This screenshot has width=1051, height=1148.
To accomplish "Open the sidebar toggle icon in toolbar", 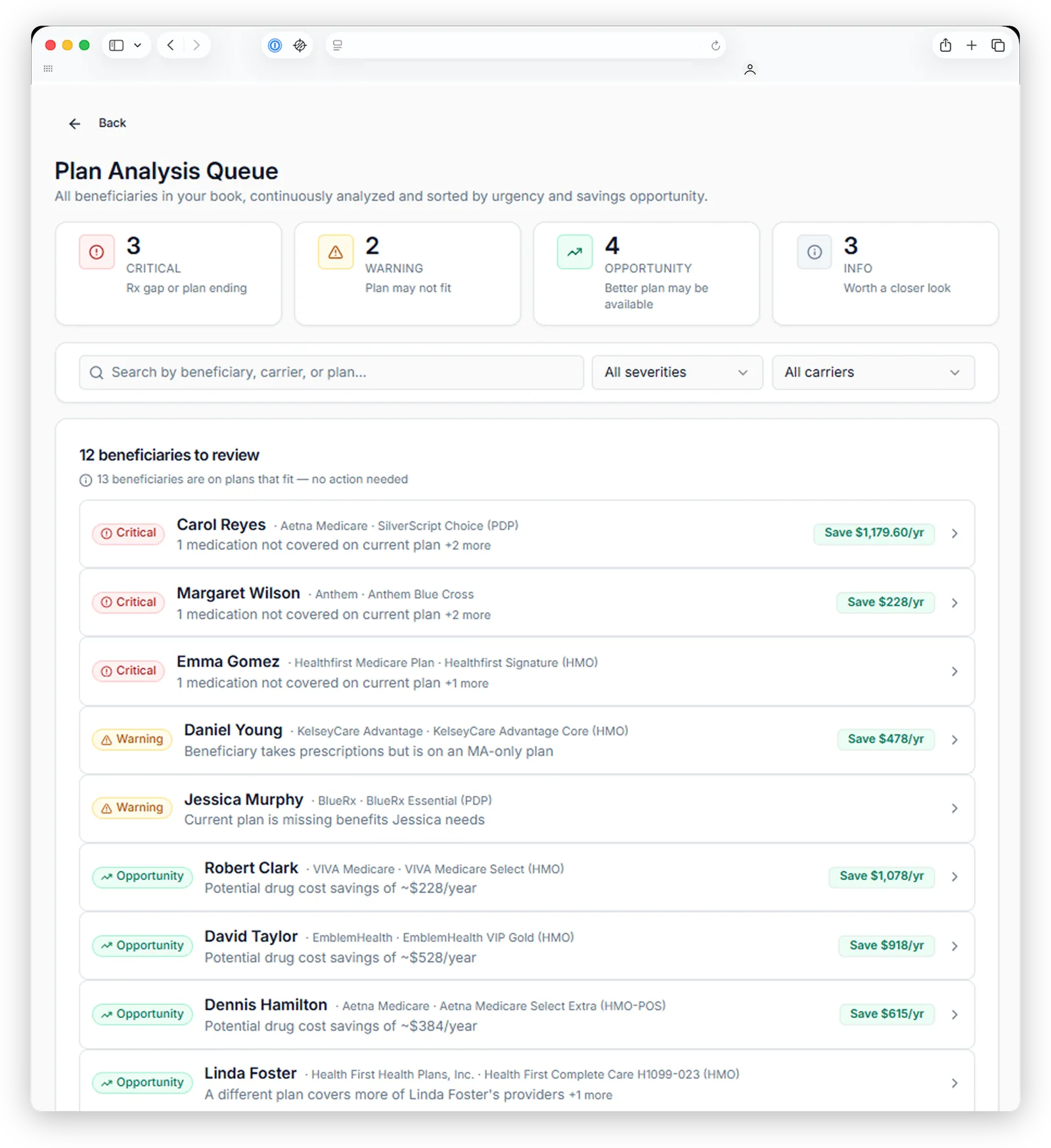I will [x=116, y=45].
